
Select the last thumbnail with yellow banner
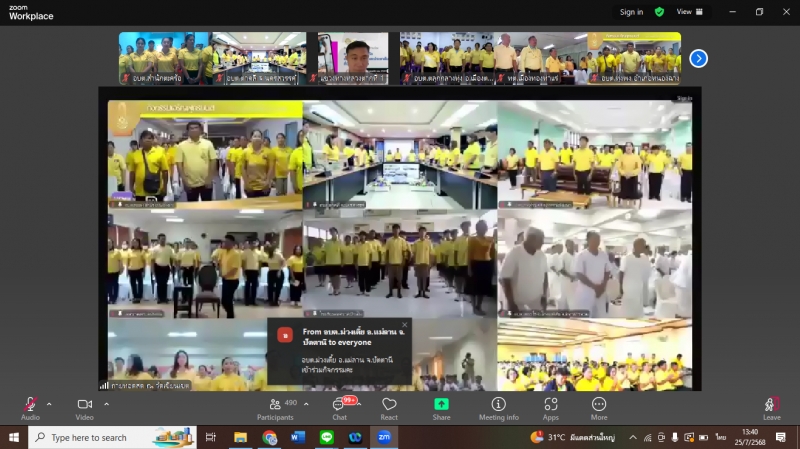coord(633,58)
